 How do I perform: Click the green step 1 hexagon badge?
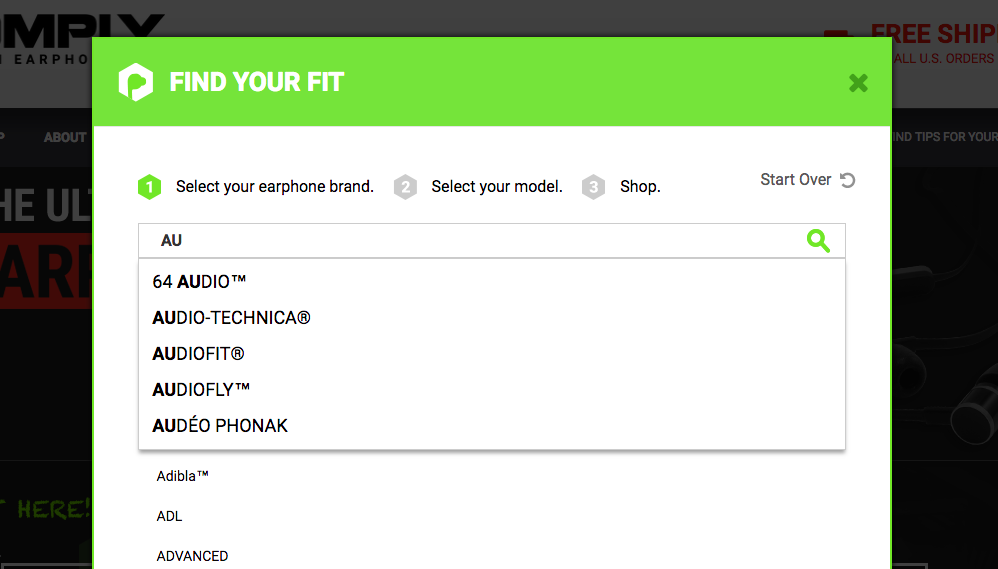(150, 187)
